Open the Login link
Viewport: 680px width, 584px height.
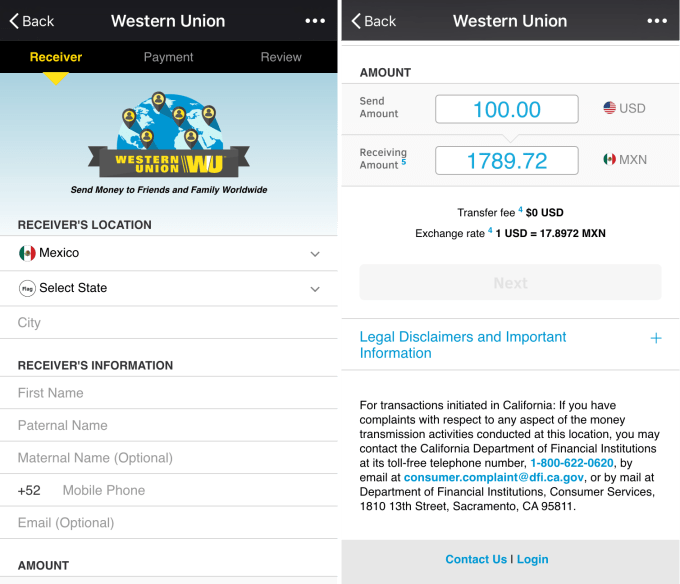[x=533, y=559]
